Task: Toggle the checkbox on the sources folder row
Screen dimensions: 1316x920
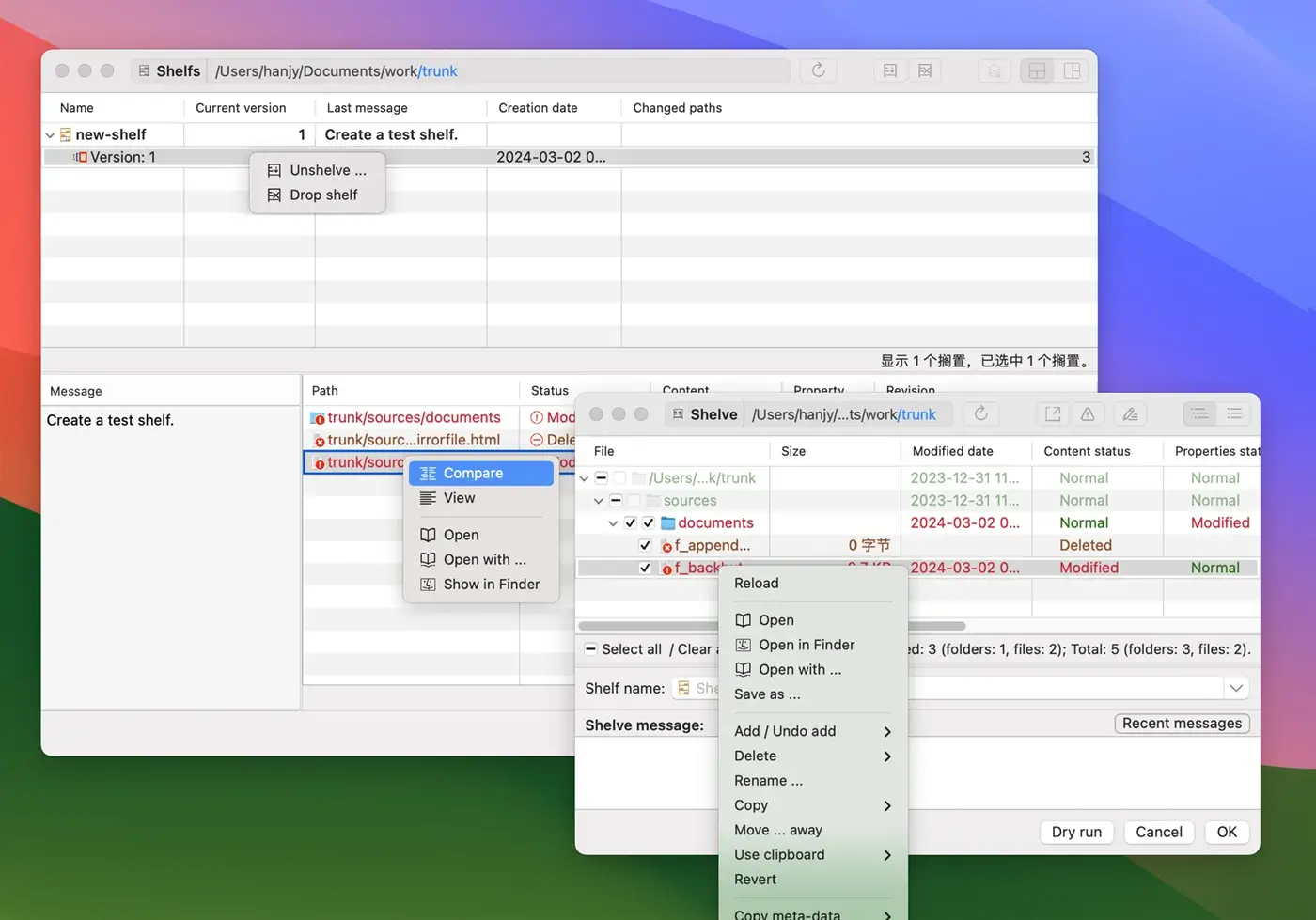Action: coord(616,500)
